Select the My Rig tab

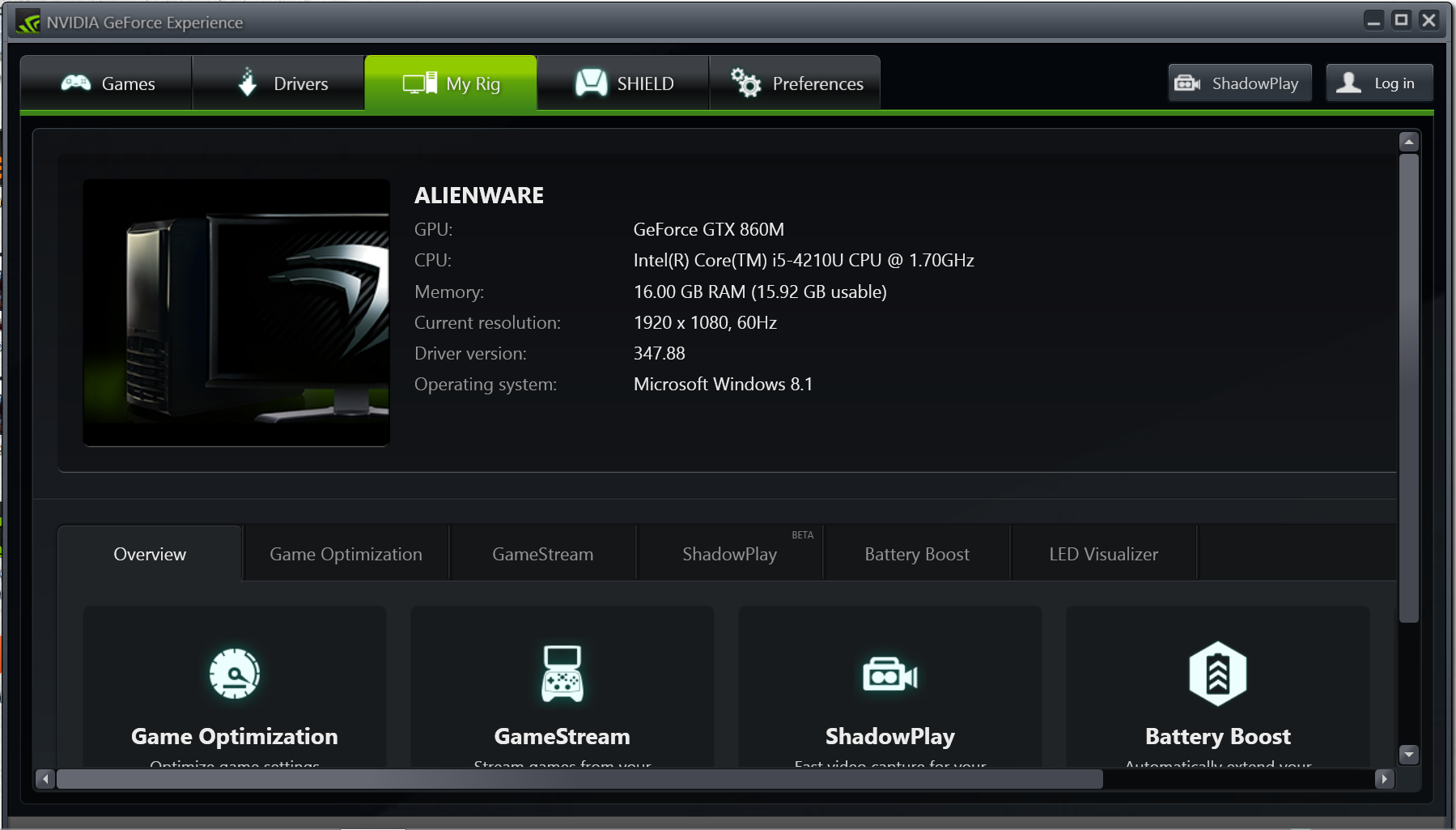pyautogui.click(x=451, y=83)
